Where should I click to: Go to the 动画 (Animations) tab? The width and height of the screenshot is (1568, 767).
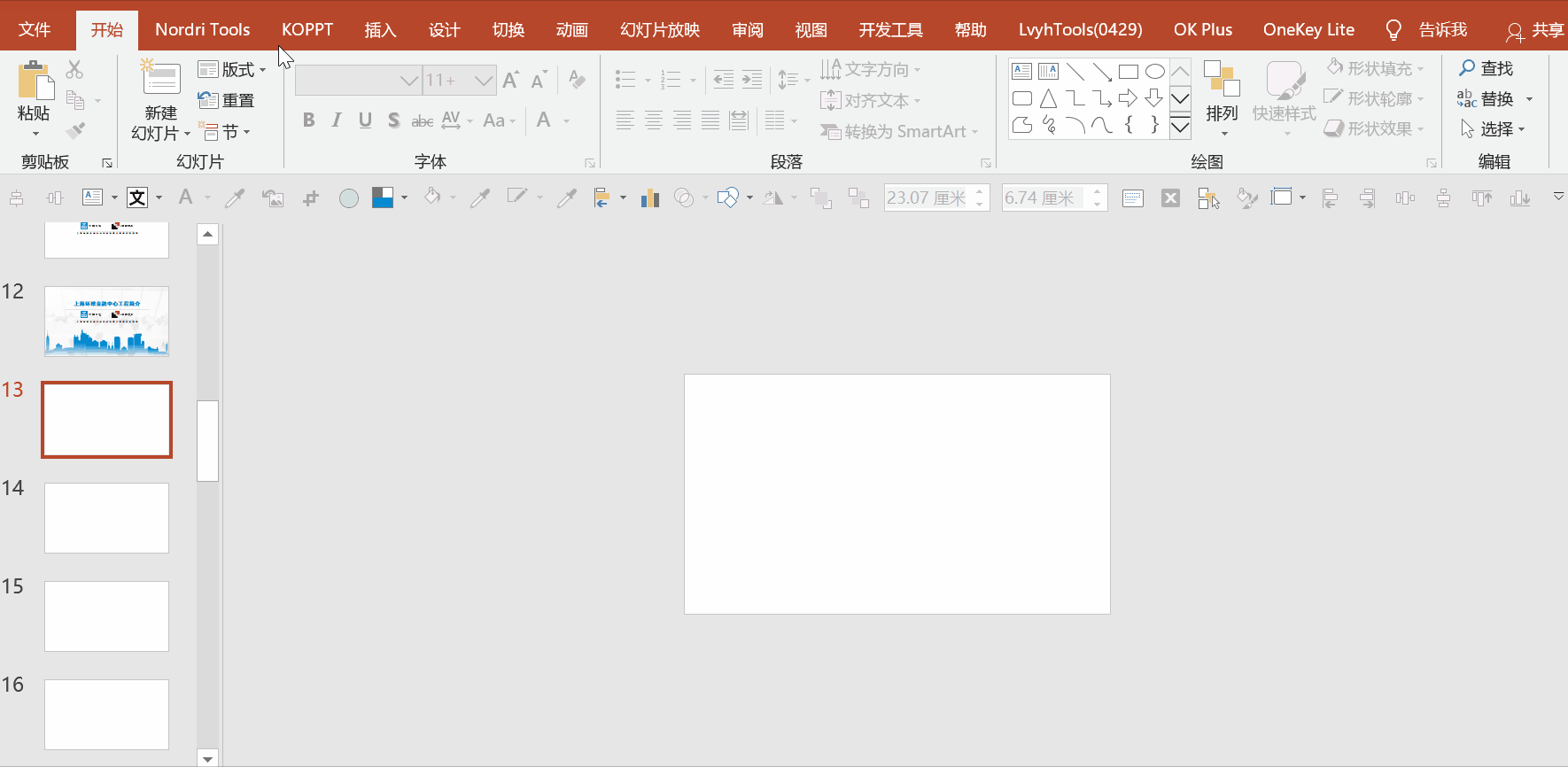[x=571, y=29]
